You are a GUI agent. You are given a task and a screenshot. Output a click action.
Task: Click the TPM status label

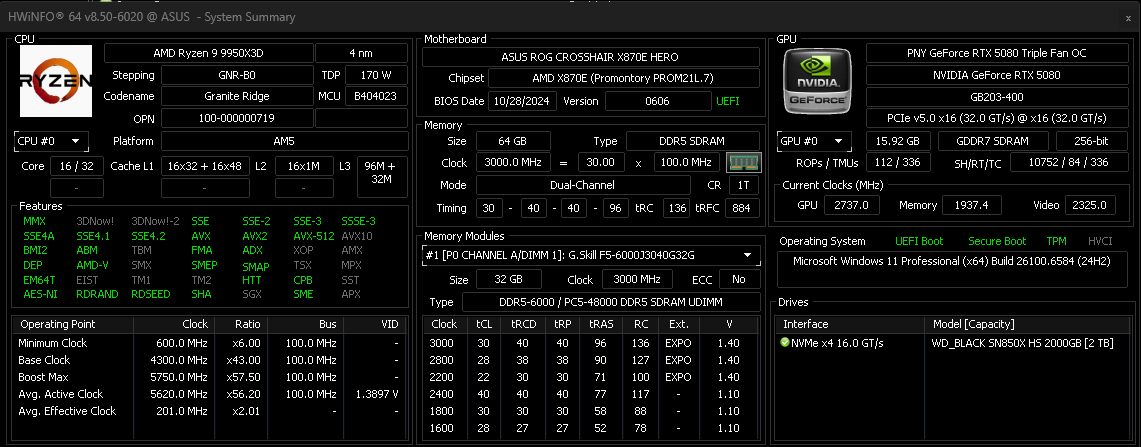coord(1056,241)
